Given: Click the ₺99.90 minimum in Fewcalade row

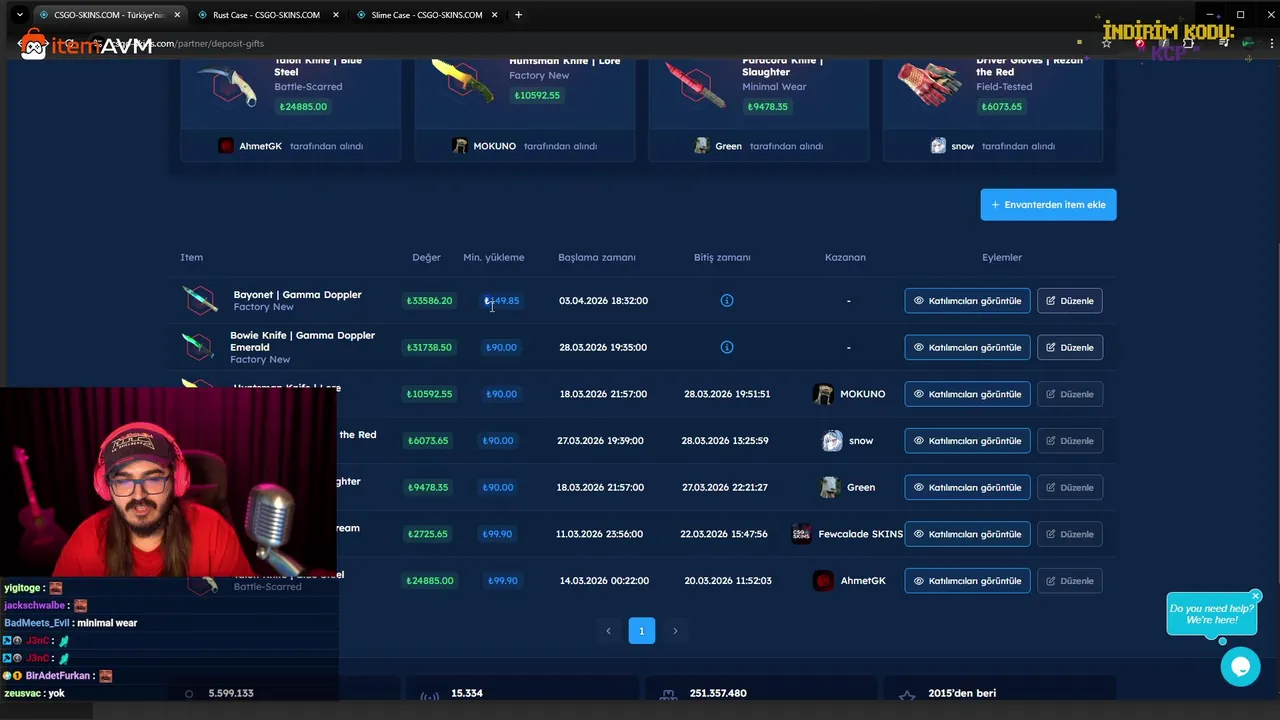Looking at the screenshot, I should tap(497, 534).
